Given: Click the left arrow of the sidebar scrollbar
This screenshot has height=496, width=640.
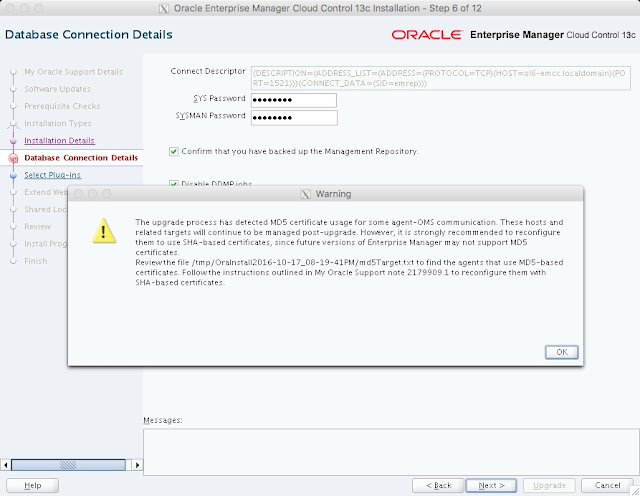Looking at the screenshot, I should tap(5, 465).
